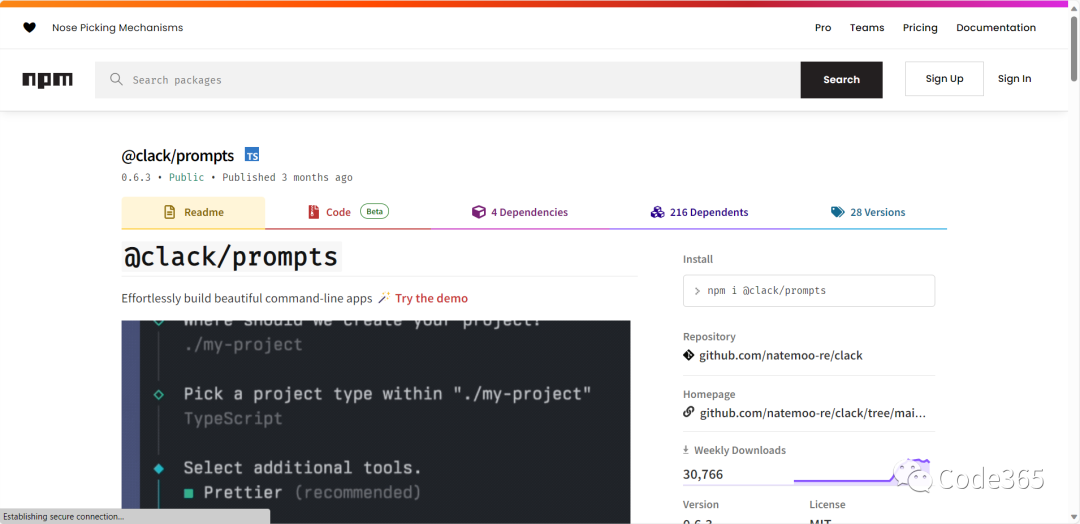Click the magnifier icon in the search box
The image size is (1080, 524).
click(116, 79)
